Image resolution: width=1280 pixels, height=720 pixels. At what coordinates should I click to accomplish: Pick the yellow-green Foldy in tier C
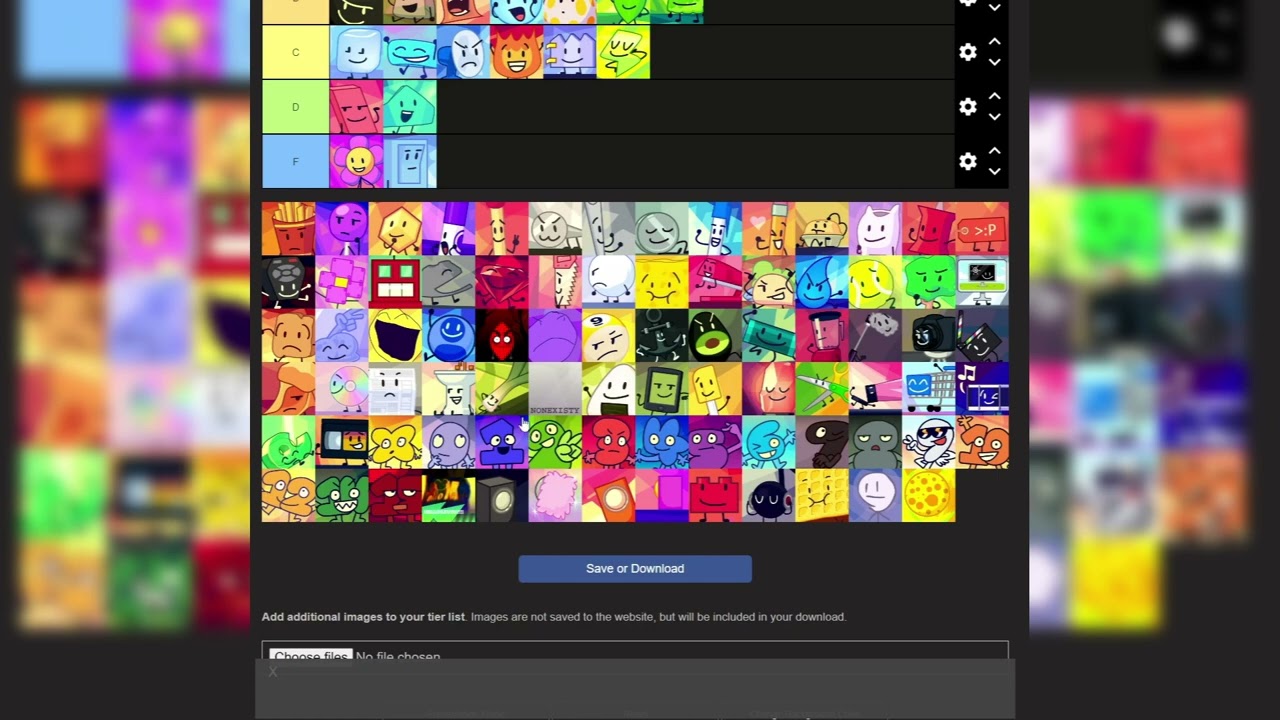pos(623,52)
